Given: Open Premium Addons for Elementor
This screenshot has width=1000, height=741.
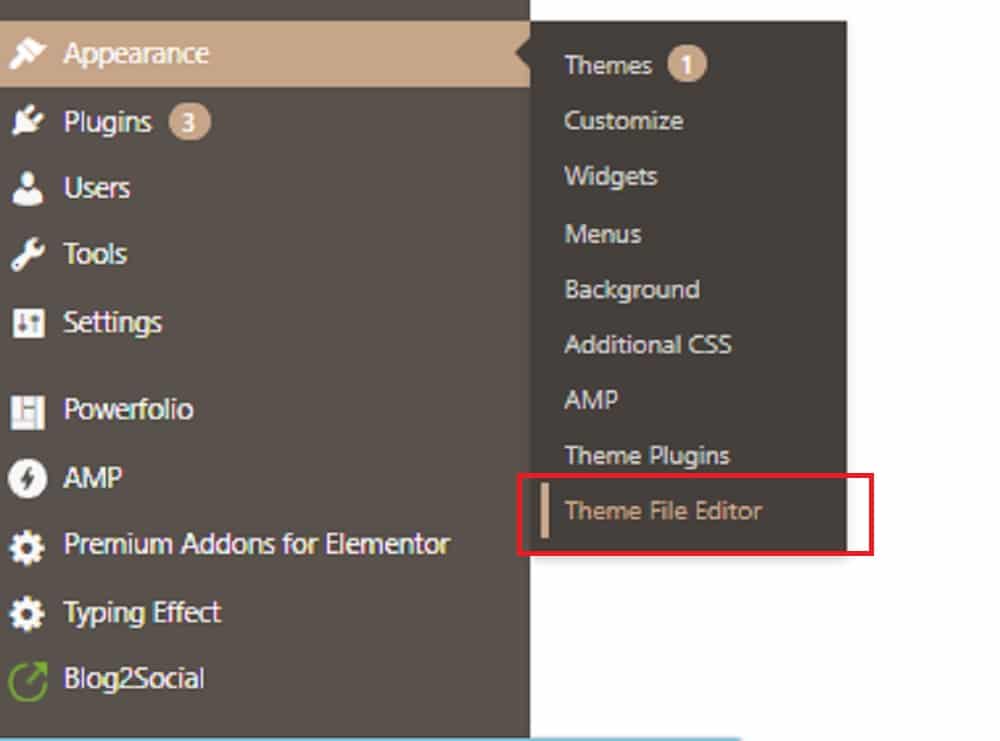Looking at the screenshot, I should pos(257,544).
